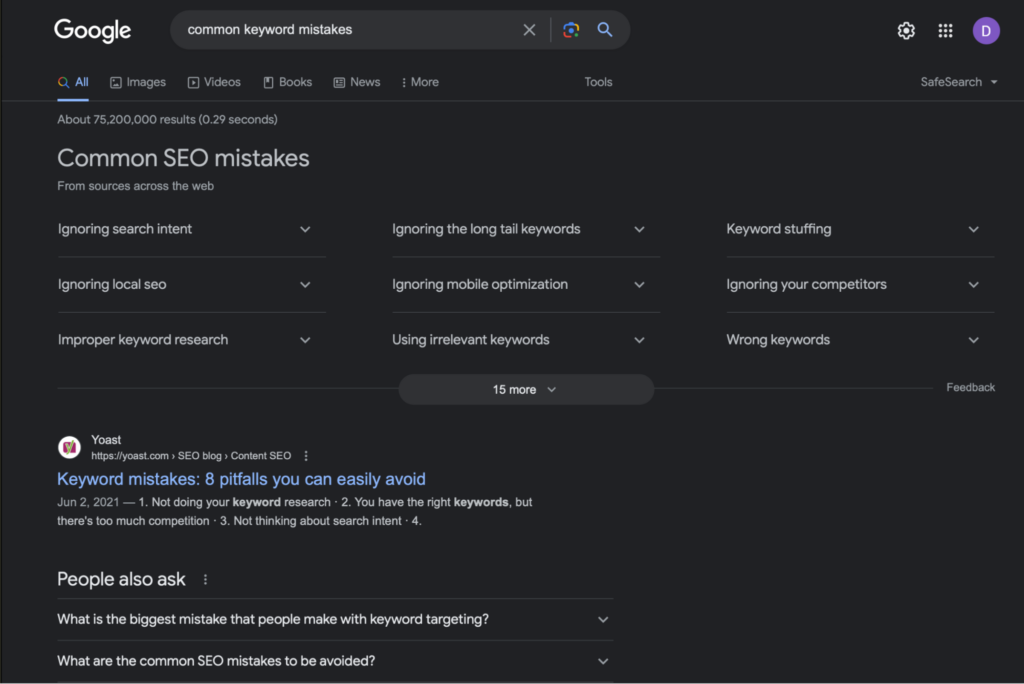Image resolution: width=1024 pixels, height=684 pixels.
Task: Open the Tools filter options
Action: [x=598, y=82]
